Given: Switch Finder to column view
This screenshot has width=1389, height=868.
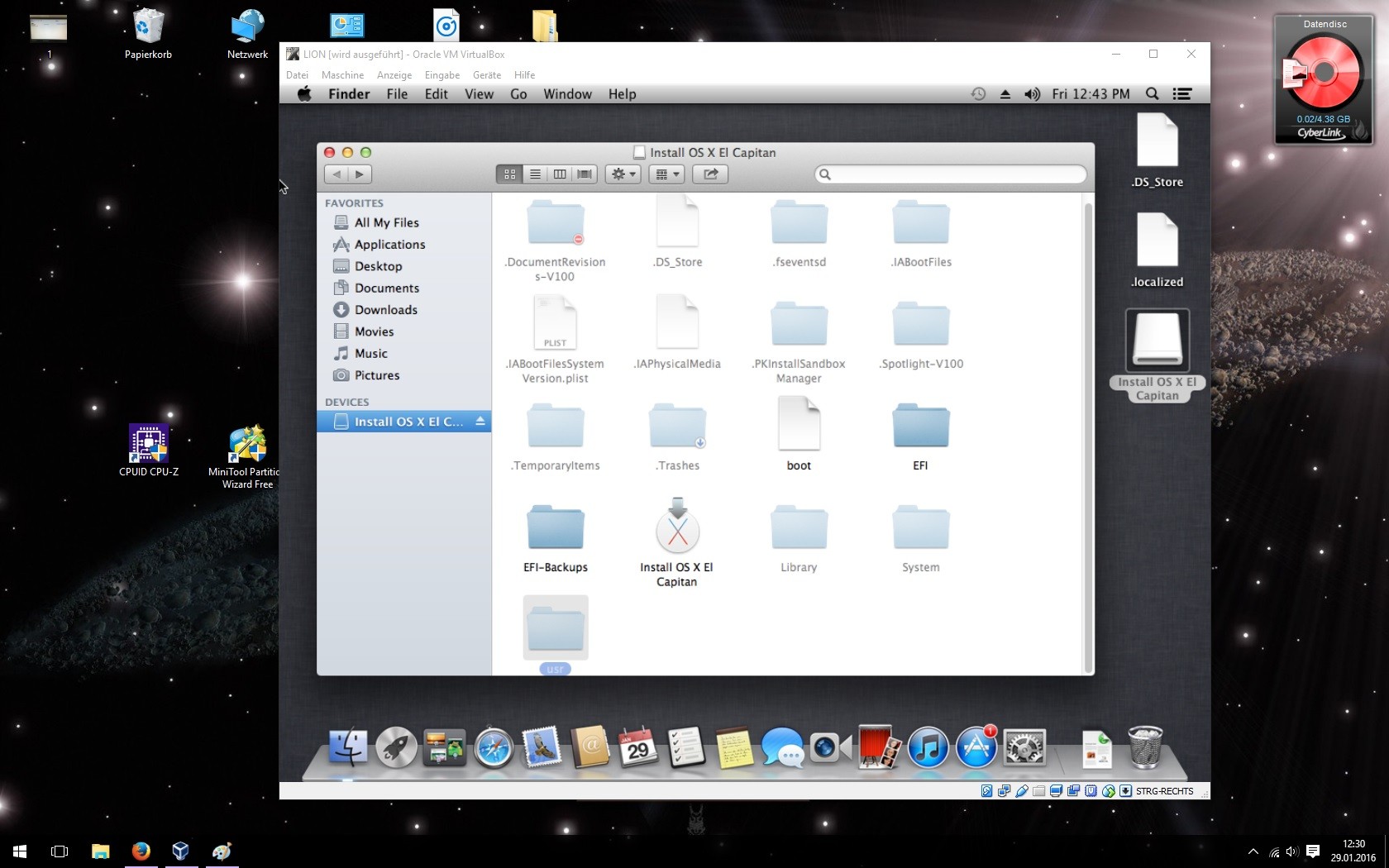Looking at the screenshot, I should [x=560, y=174].
